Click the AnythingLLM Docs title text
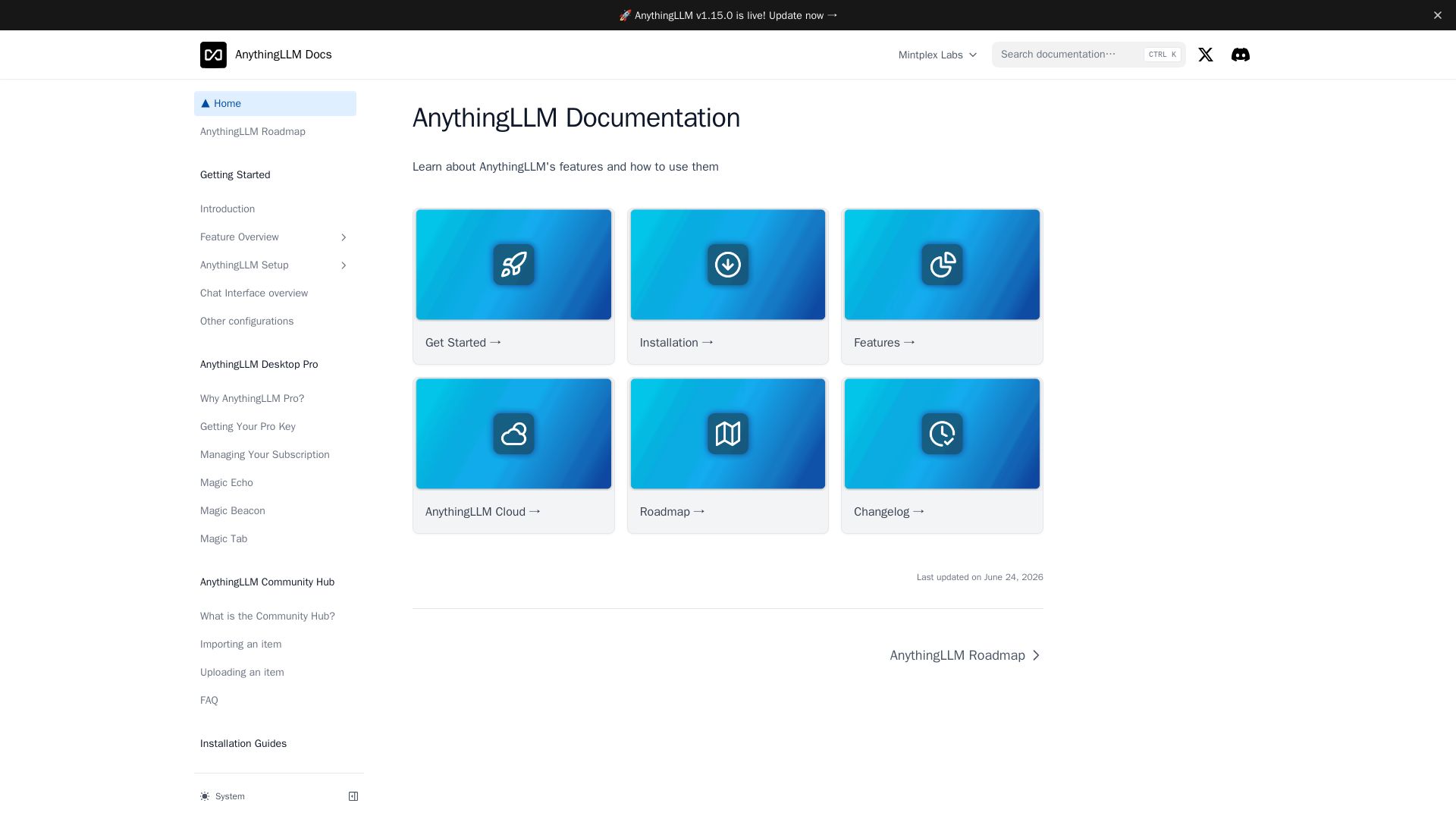The image size is (1456, 819). (283, 55)
